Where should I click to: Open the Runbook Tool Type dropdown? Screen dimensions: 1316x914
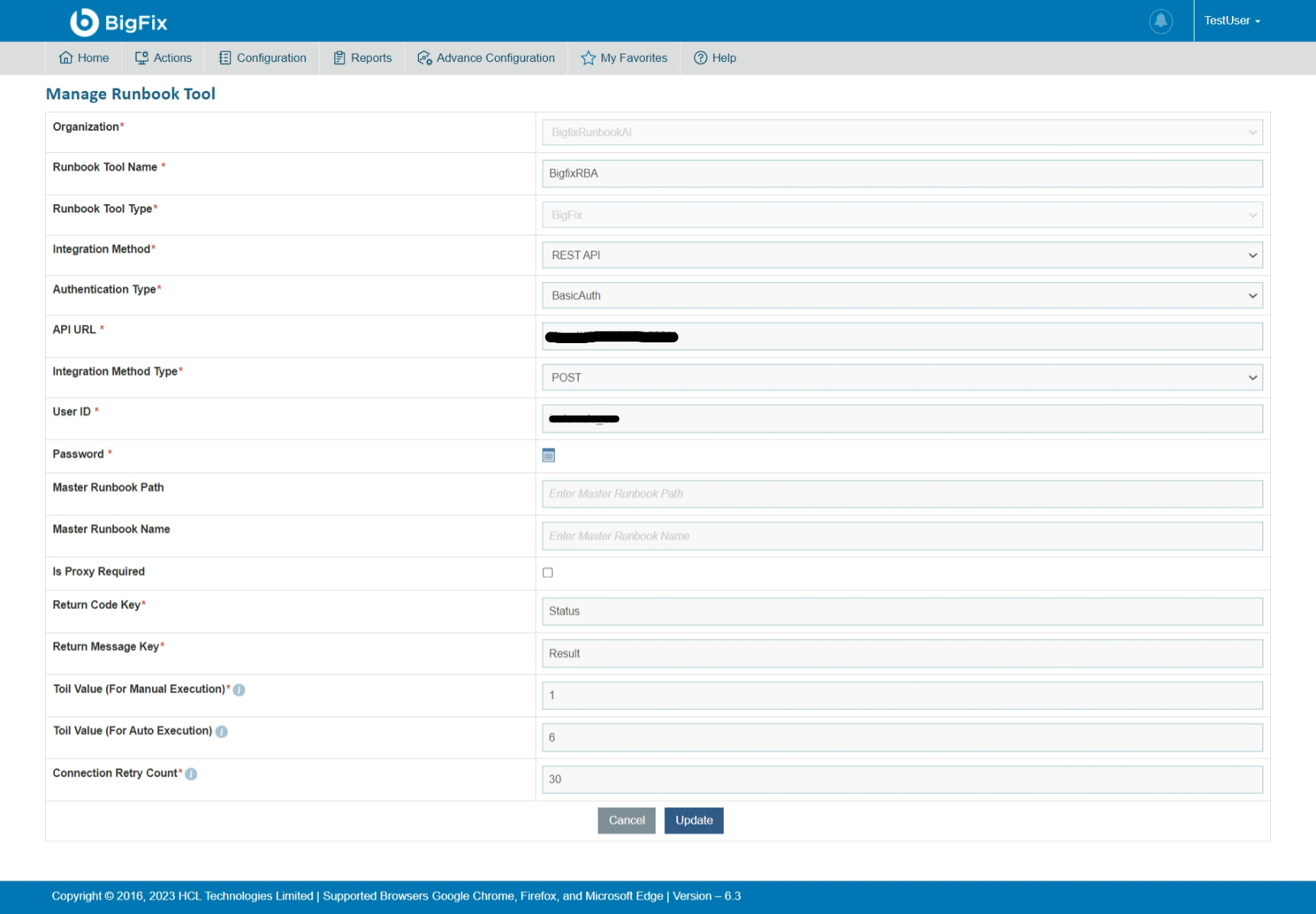point(902,215)
